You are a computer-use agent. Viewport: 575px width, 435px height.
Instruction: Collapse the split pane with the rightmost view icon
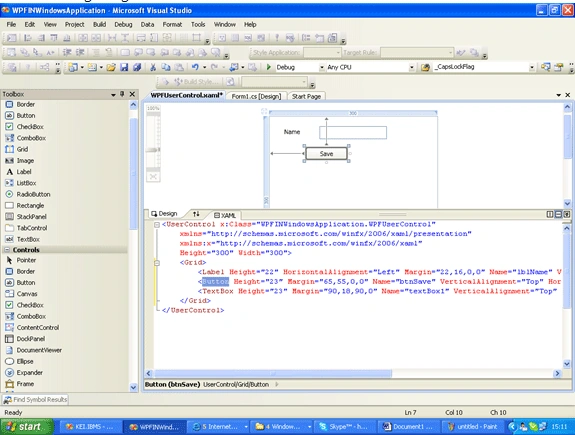pos(567,214)
